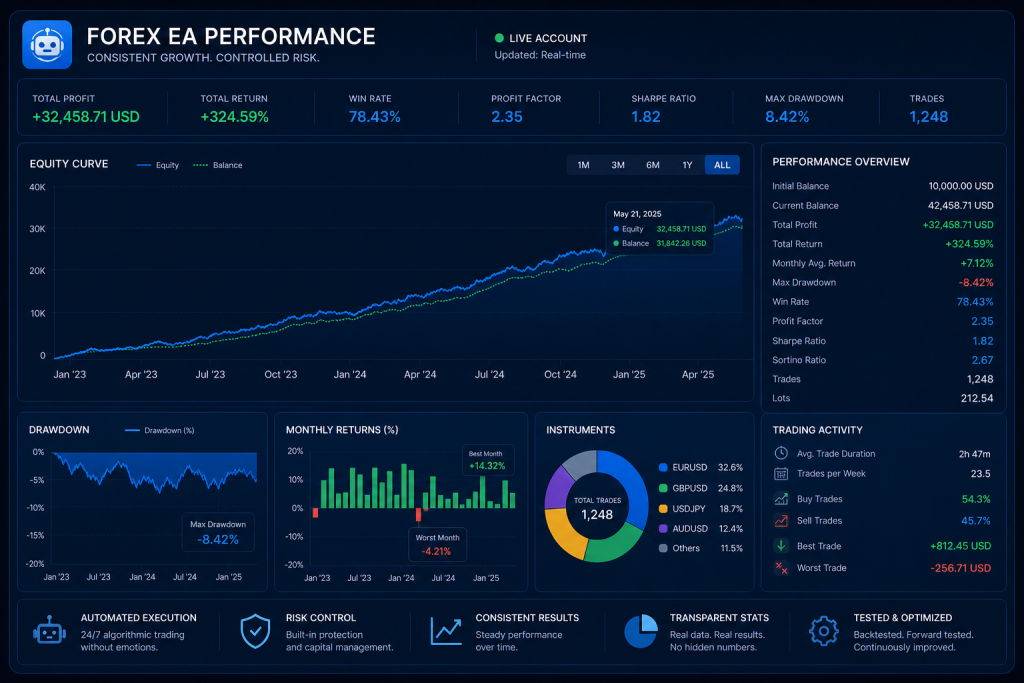This screenshot has width=1024, height=683.
Task: Click the Worst Trade red cross icon
Action: (x=781, y=568)
